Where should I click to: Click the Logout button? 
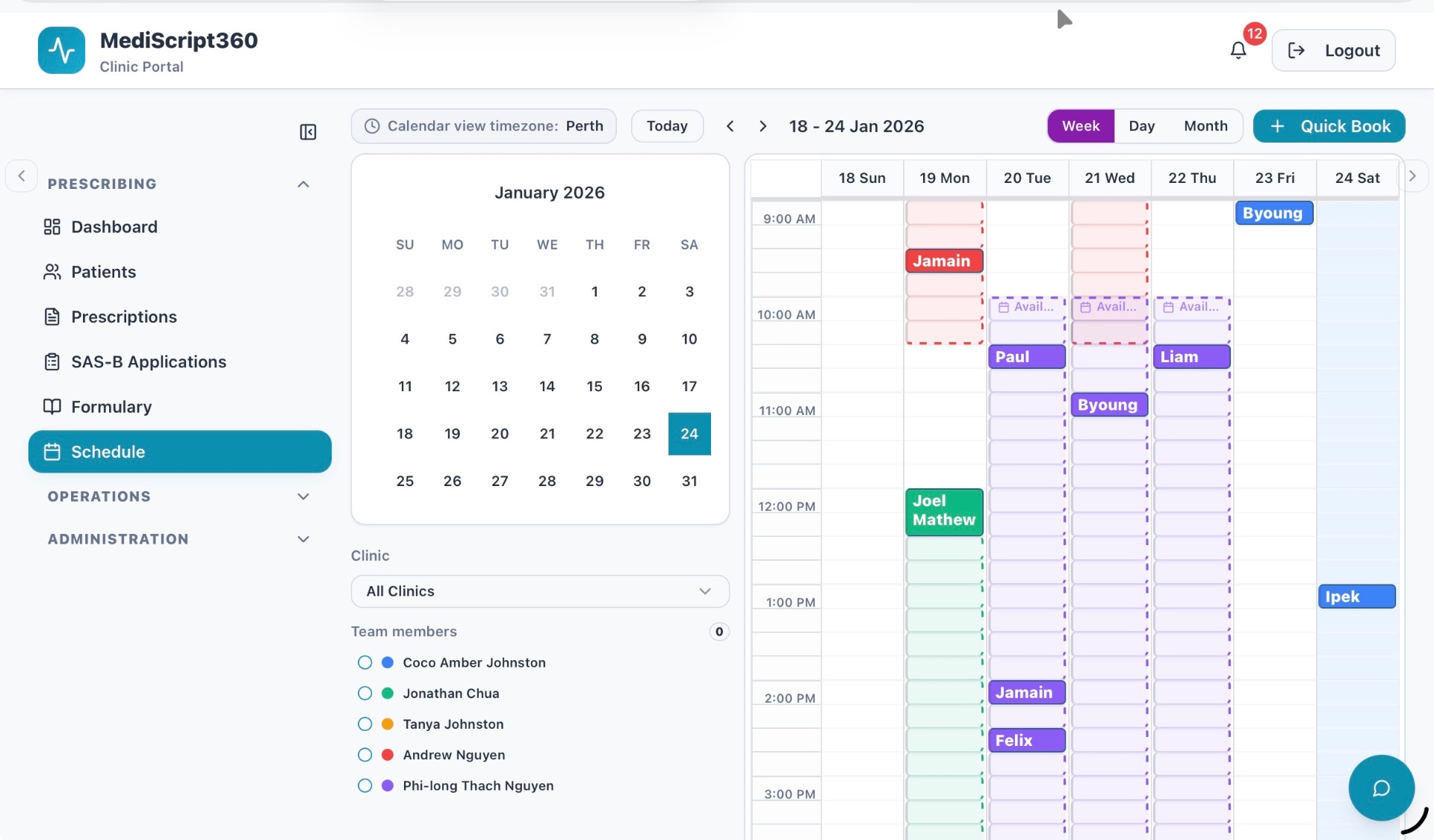pyautogui.click(x=1334, y=50)
